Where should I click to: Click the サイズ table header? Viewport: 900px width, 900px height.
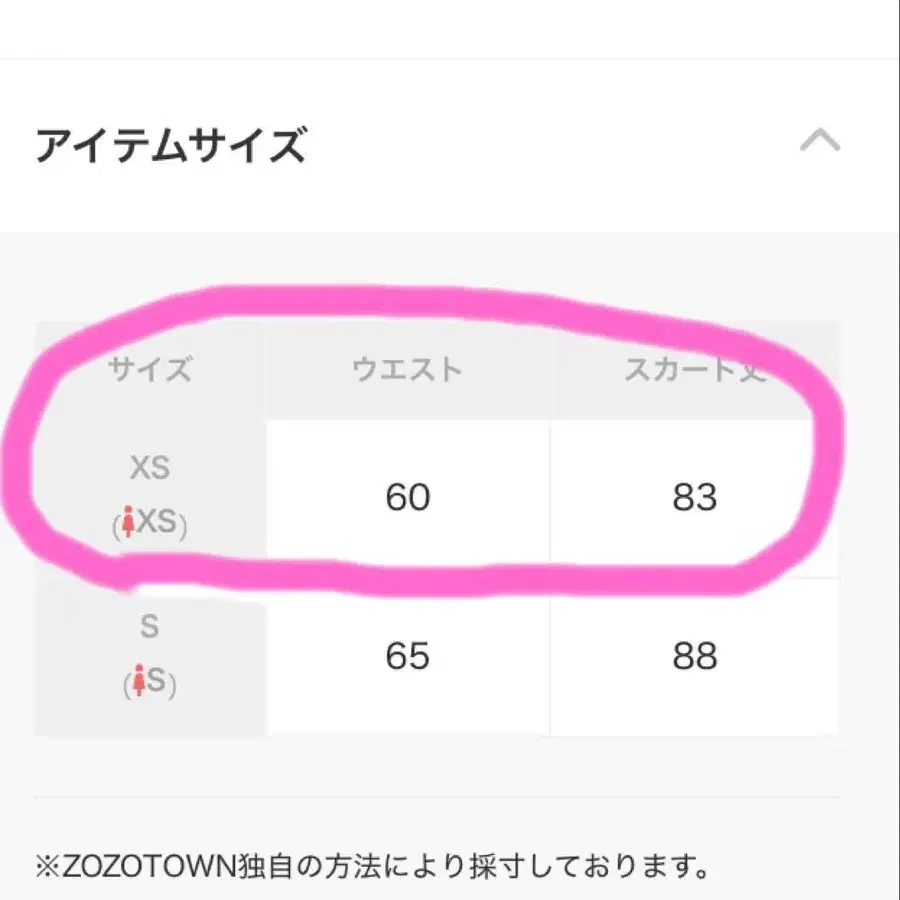[x=150, y=370]
